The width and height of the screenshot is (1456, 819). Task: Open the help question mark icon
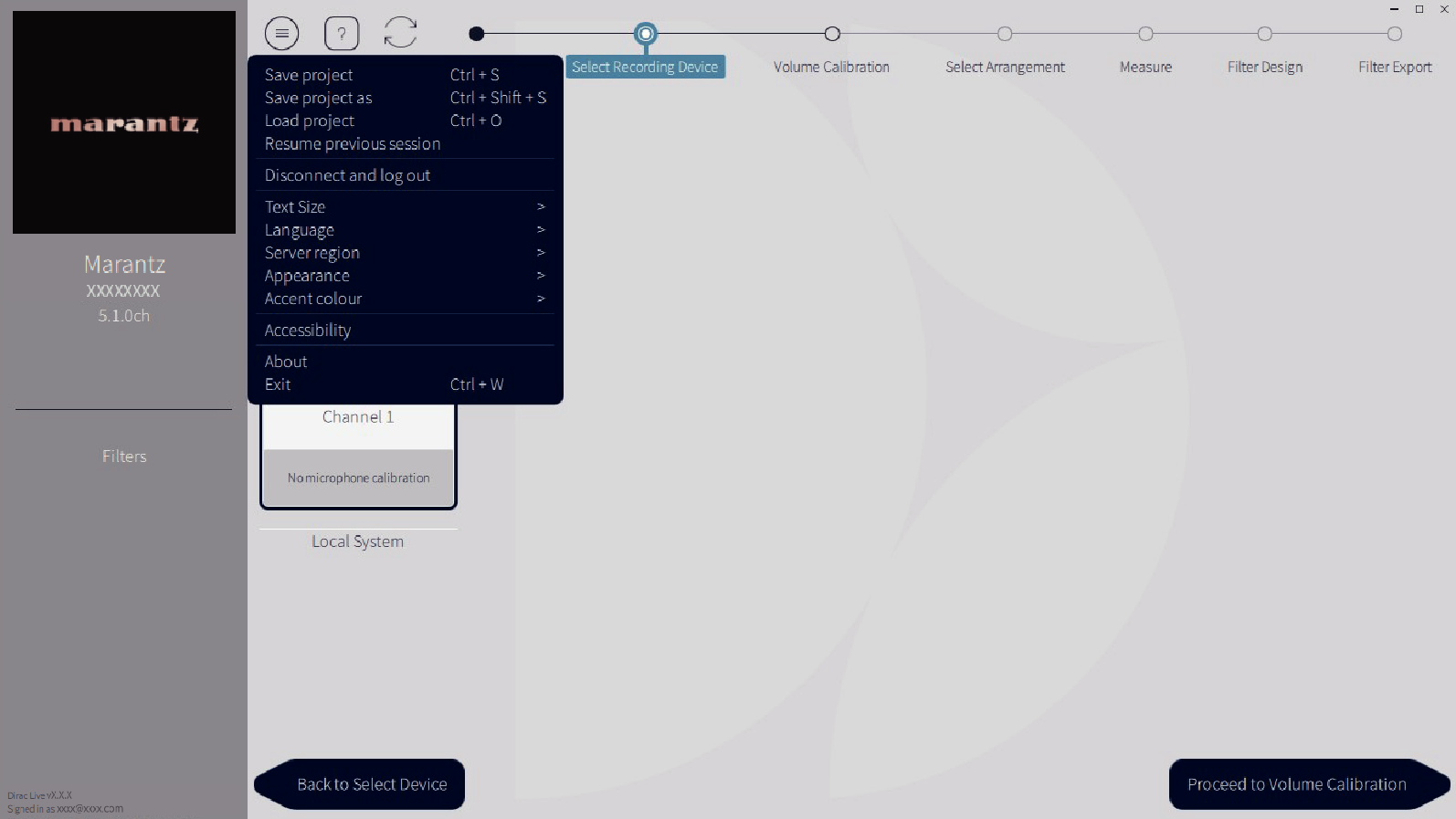pos(342,34)
